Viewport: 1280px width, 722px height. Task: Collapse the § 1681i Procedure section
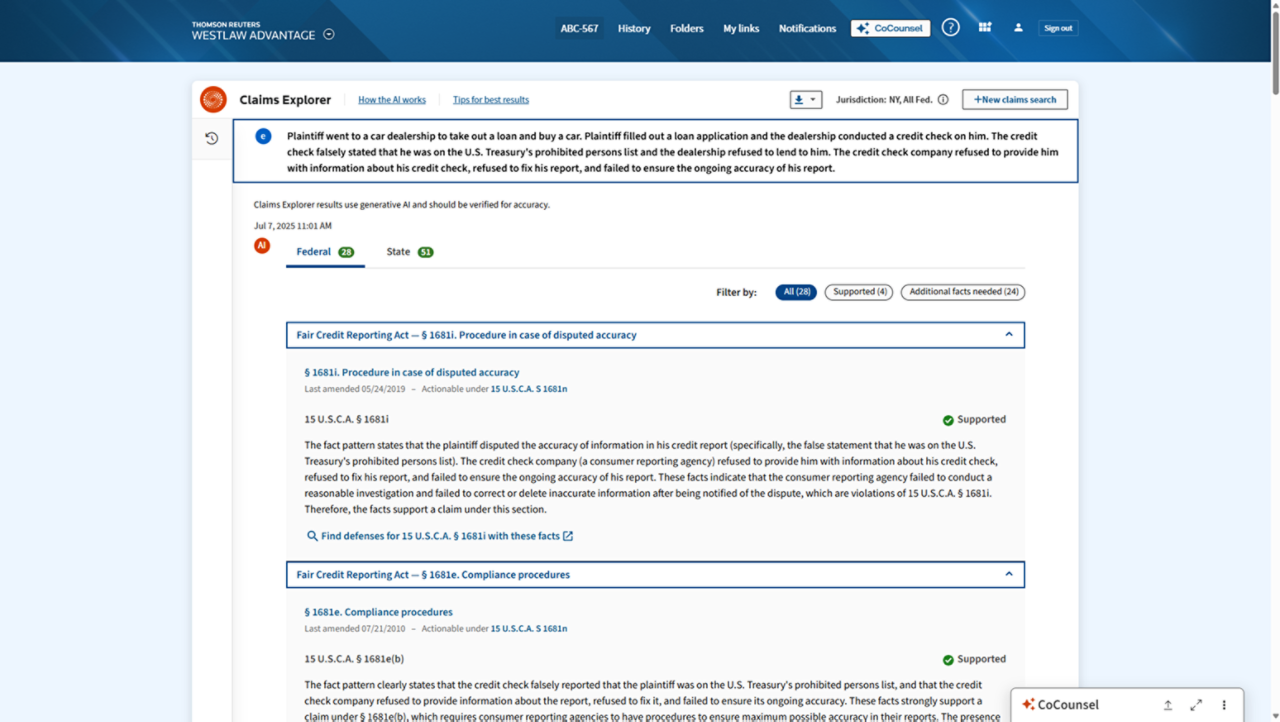pos(1008,335)
